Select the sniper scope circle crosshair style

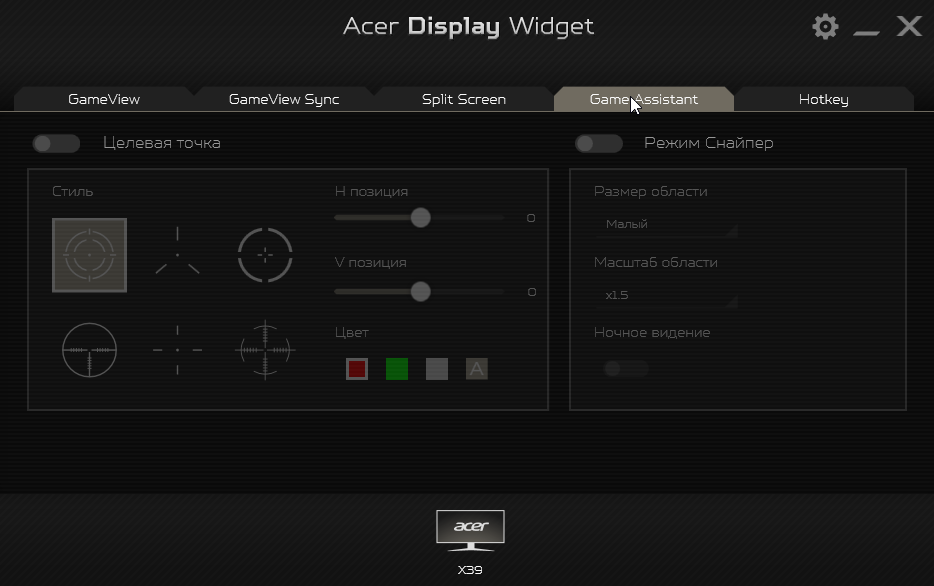(x=89, y=350)
